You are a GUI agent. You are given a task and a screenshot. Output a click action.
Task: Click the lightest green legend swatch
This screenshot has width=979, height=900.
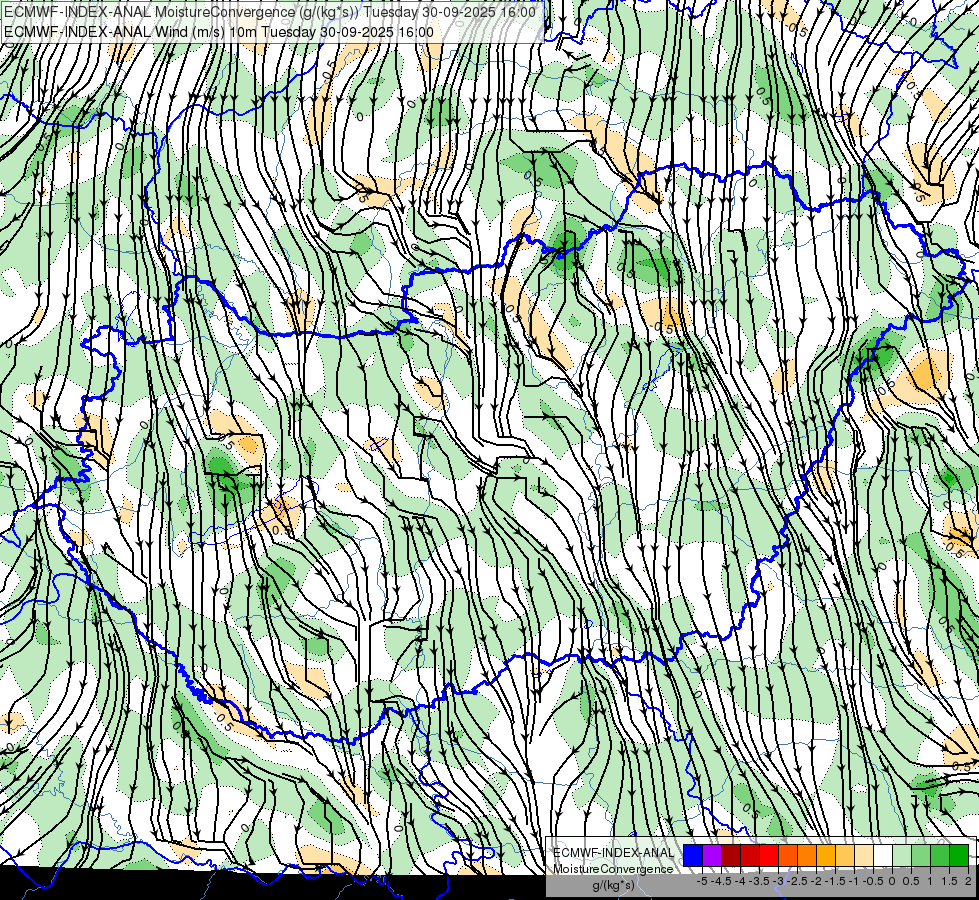coord(902,855)
